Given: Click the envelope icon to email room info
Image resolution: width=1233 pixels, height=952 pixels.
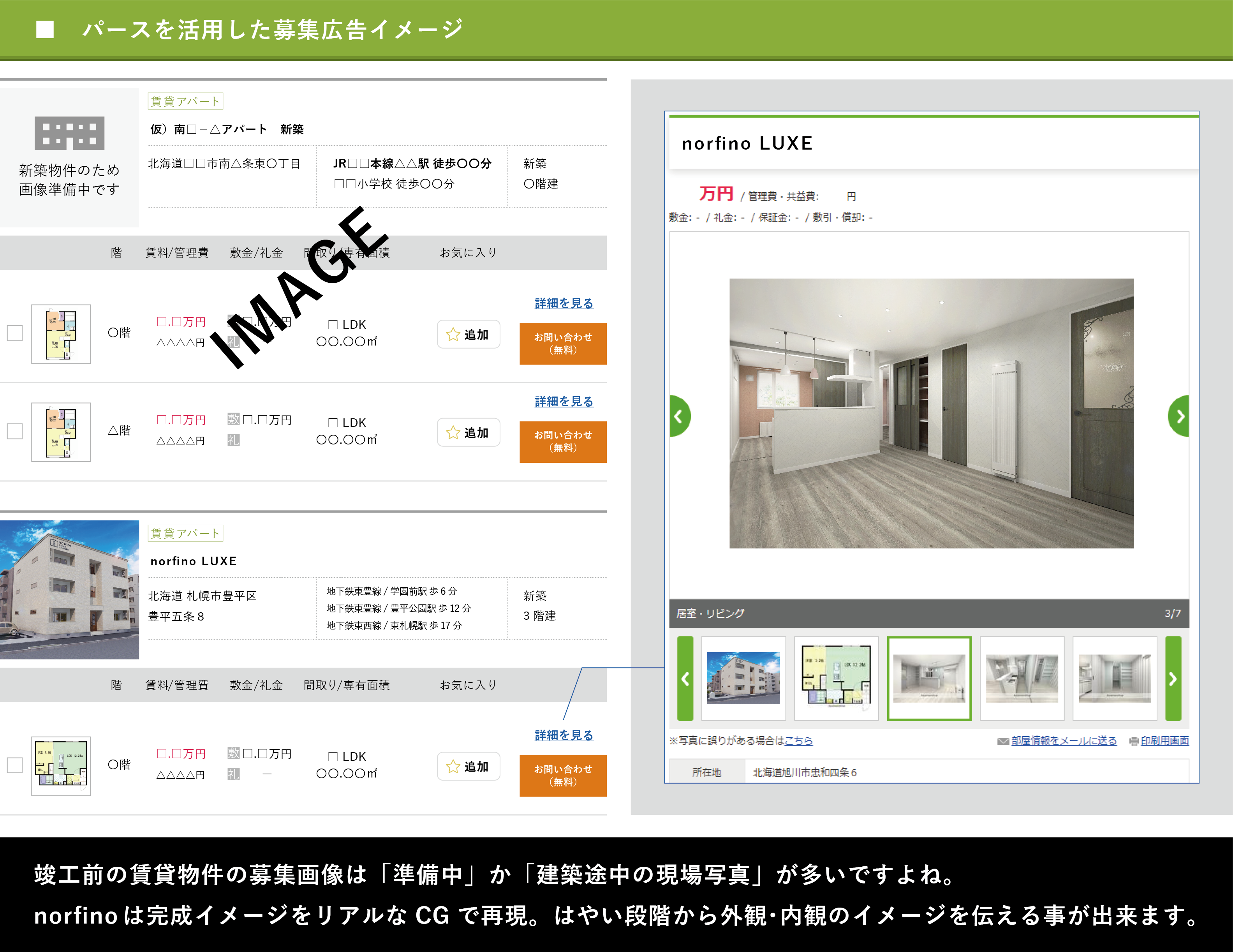Looking at the screenshot, I should (1003, 741).
